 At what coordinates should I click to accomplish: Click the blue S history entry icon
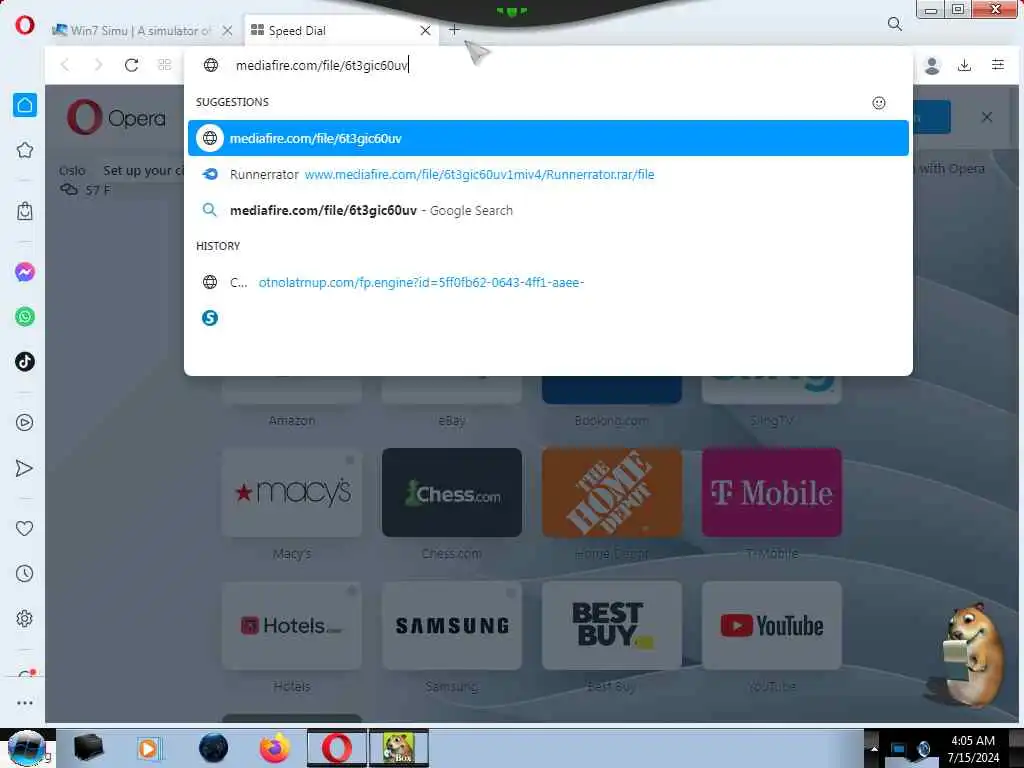(210, 318)
